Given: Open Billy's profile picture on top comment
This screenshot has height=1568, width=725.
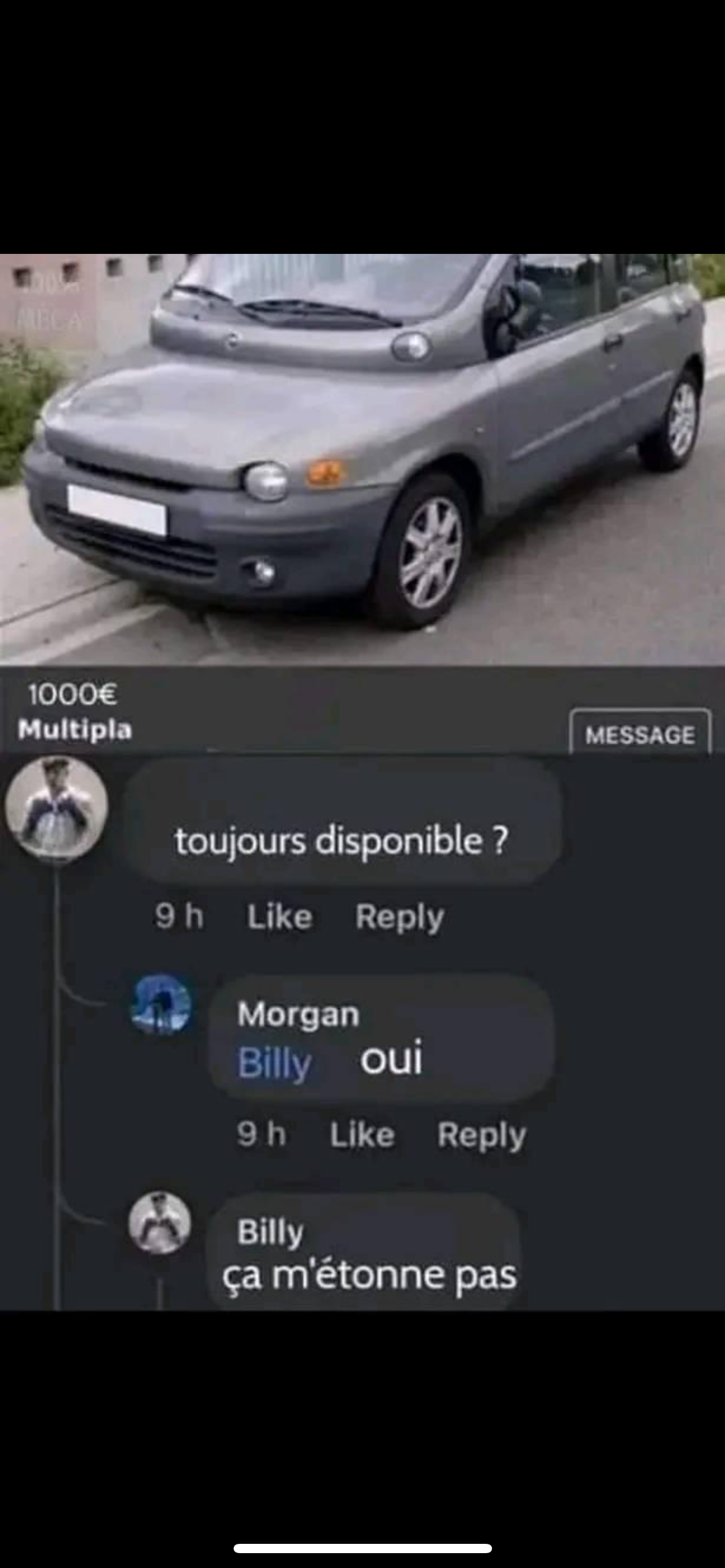Looking at the screenshot, I should (x=56, y=807).
